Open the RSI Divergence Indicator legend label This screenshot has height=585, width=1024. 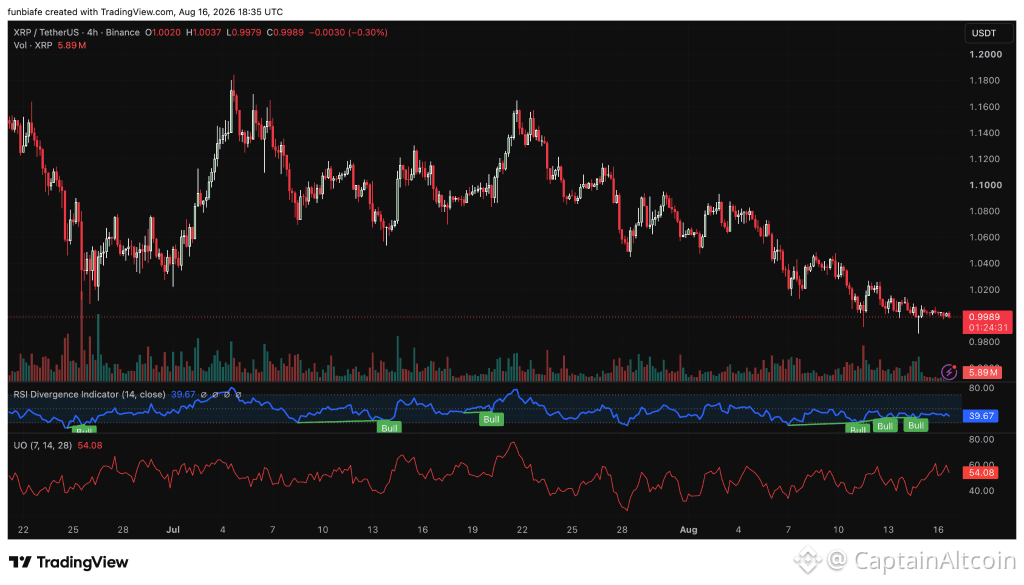(x=89, y=394)
